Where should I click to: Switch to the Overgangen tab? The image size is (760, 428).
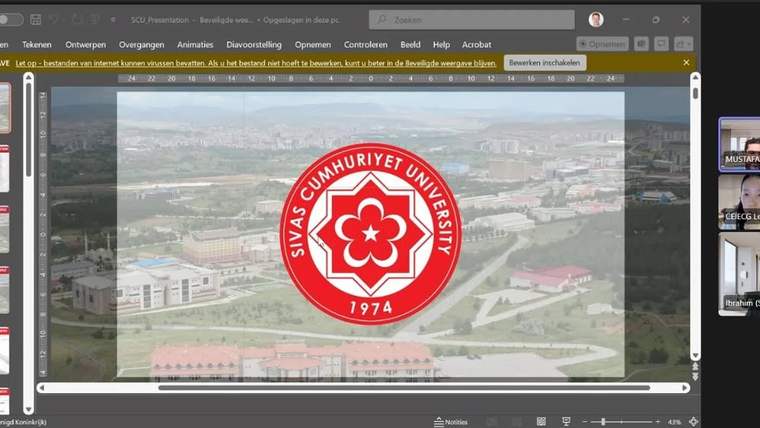pos(142,45)
